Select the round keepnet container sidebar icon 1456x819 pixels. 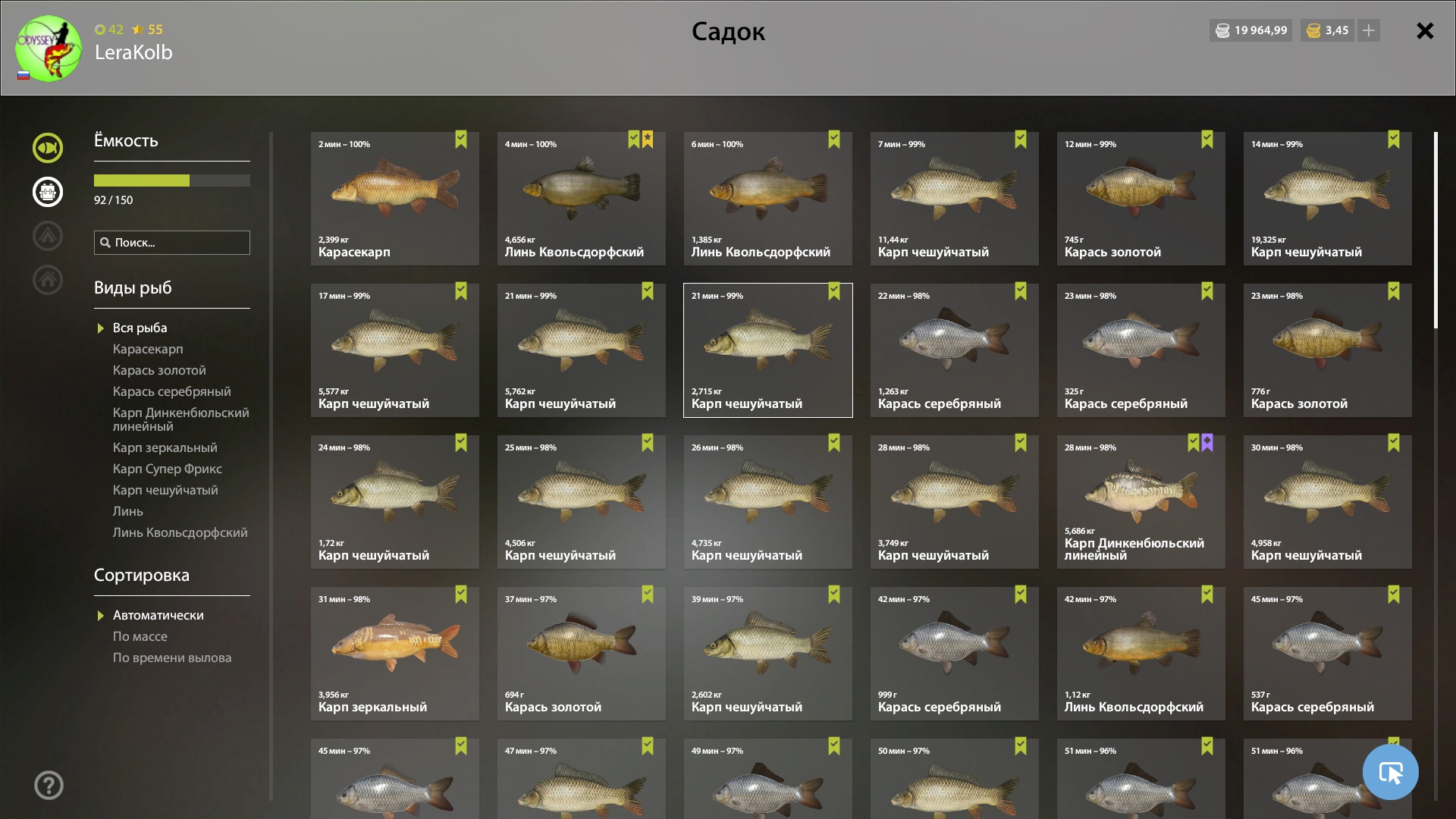(48, 192)
